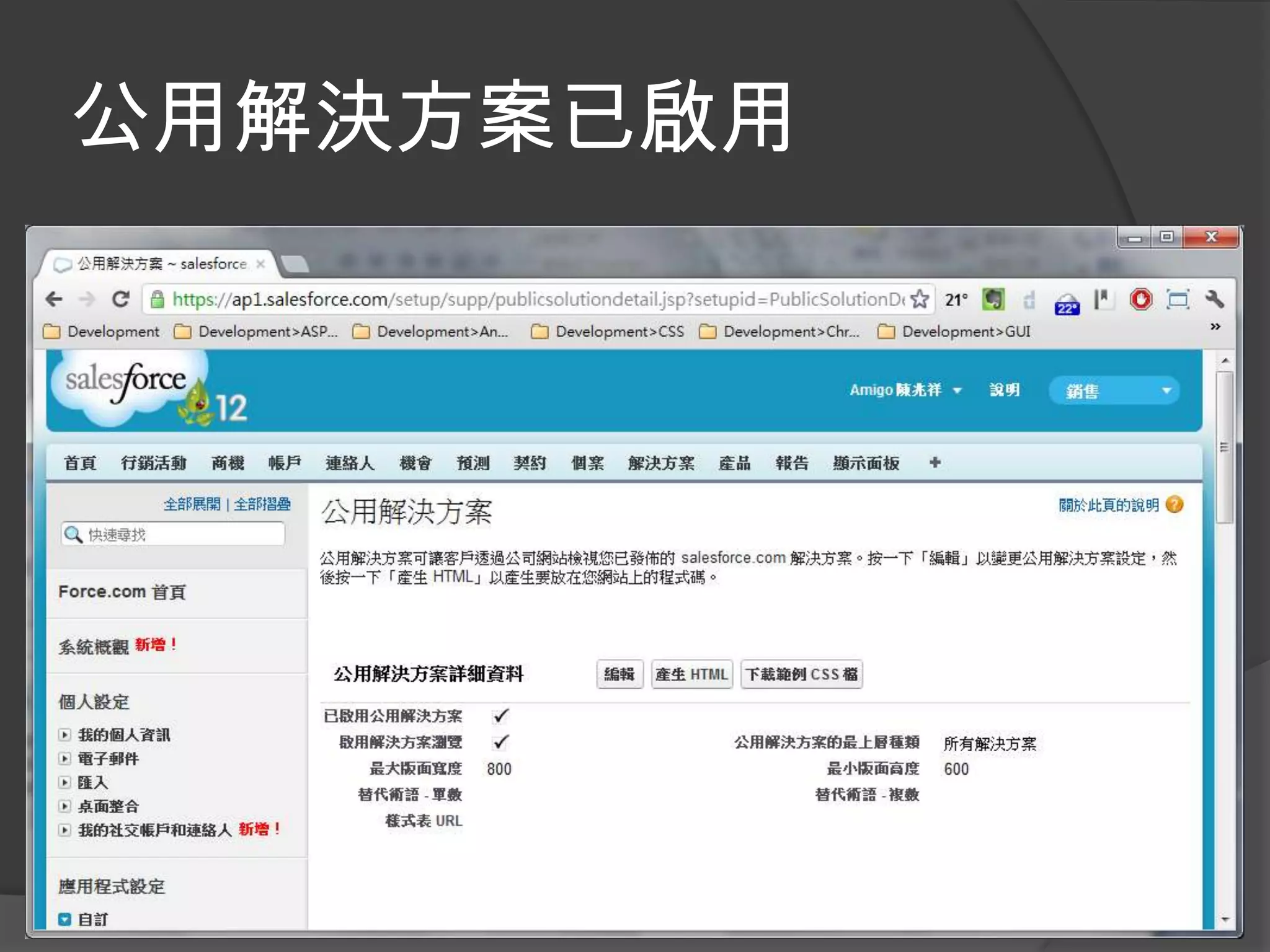
Task: Click the vertical scrollbar thumb
Action: pos(1224,447)
